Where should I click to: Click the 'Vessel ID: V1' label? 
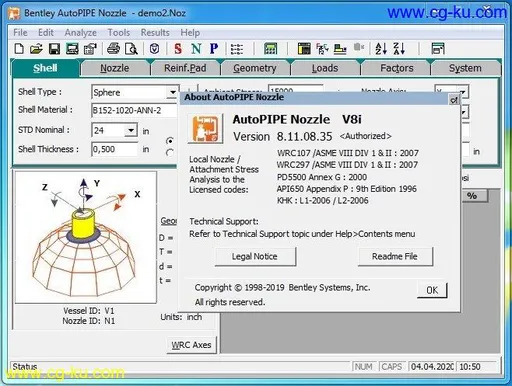click(x=89, y=311)
